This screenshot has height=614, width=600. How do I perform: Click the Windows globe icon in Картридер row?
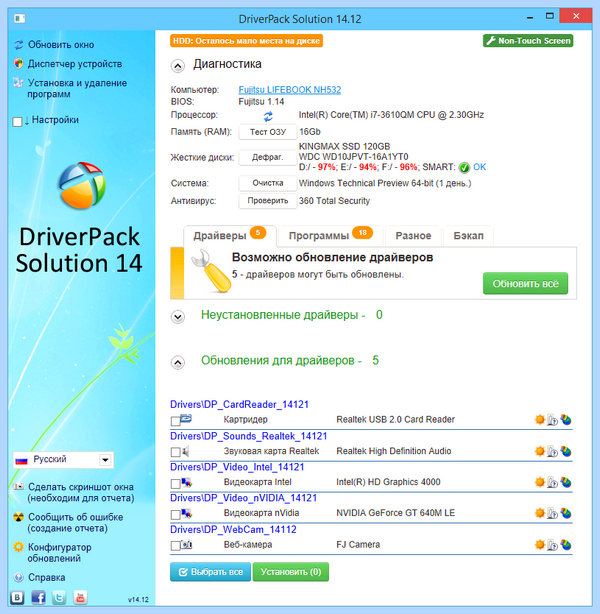point(566,420)
